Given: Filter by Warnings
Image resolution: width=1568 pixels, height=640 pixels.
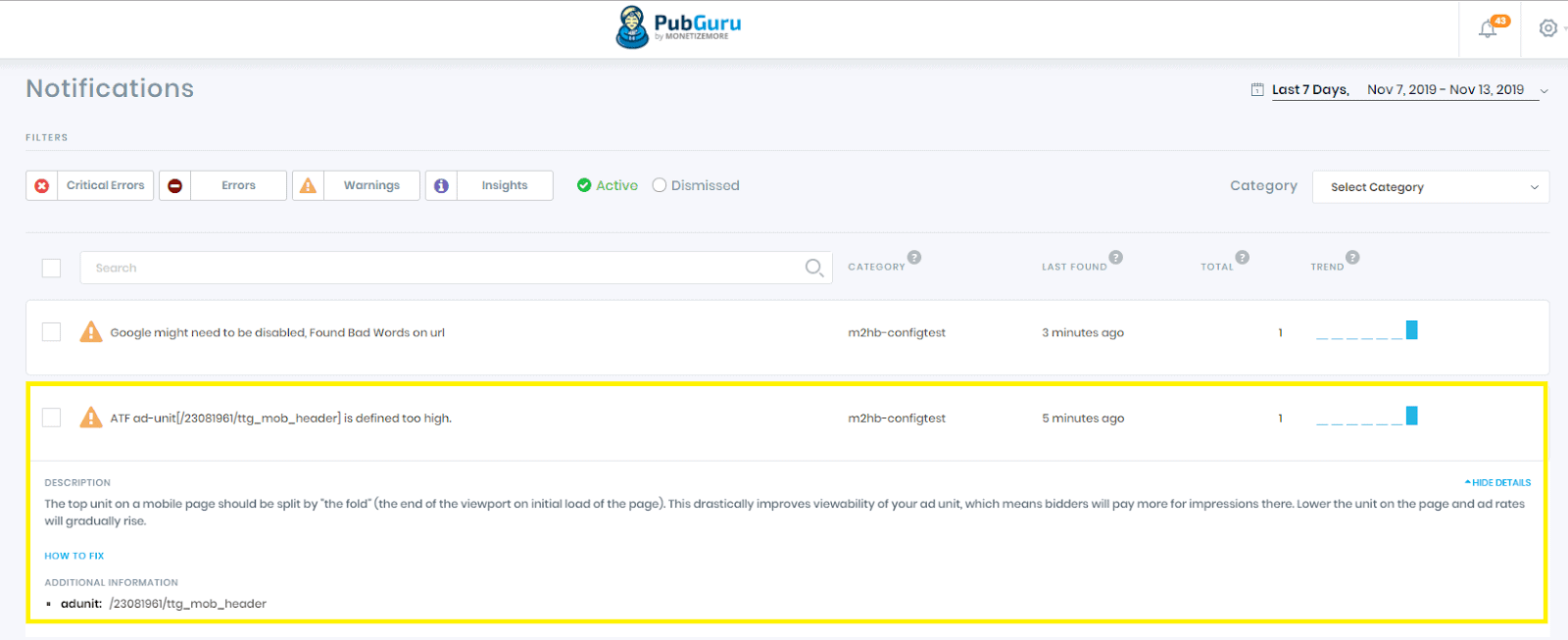Looking at the screenshot, I should (x=357, y=185).
